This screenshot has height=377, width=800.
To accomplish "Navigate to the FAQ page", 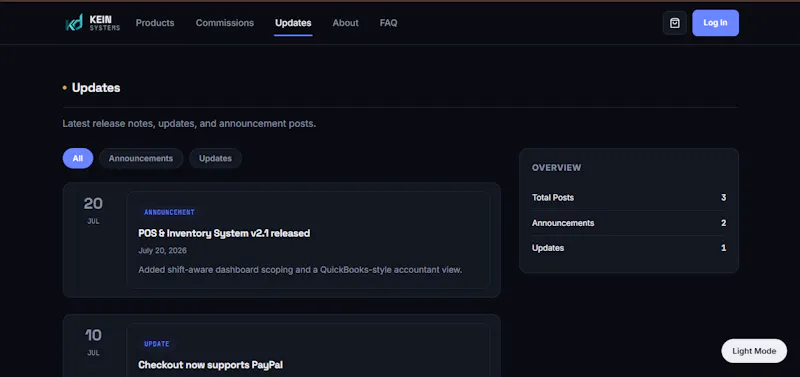I will click(x=388, y=23).
